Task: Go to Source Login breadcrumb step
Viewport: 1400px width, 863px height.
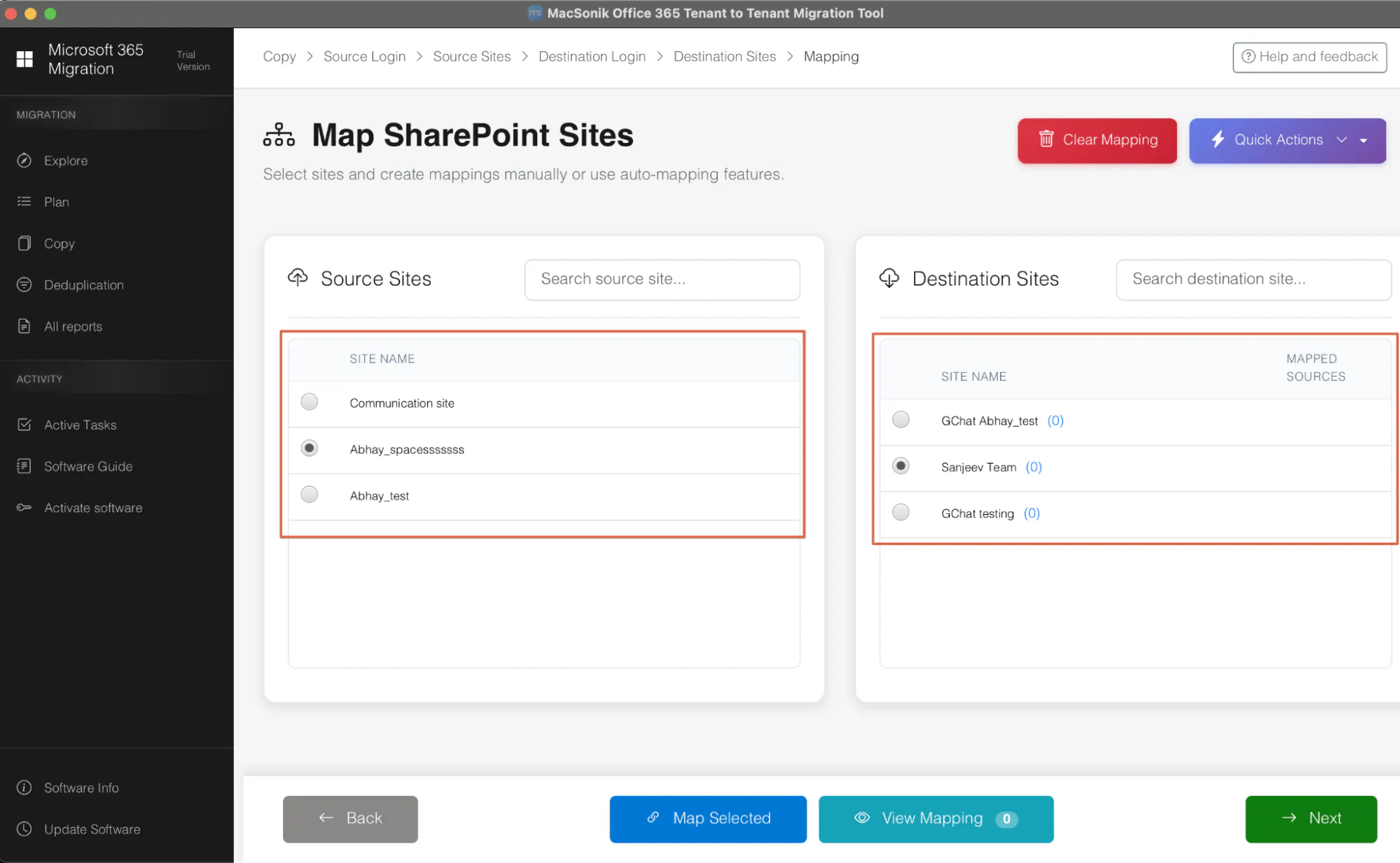Action: (x=364, y=56)
